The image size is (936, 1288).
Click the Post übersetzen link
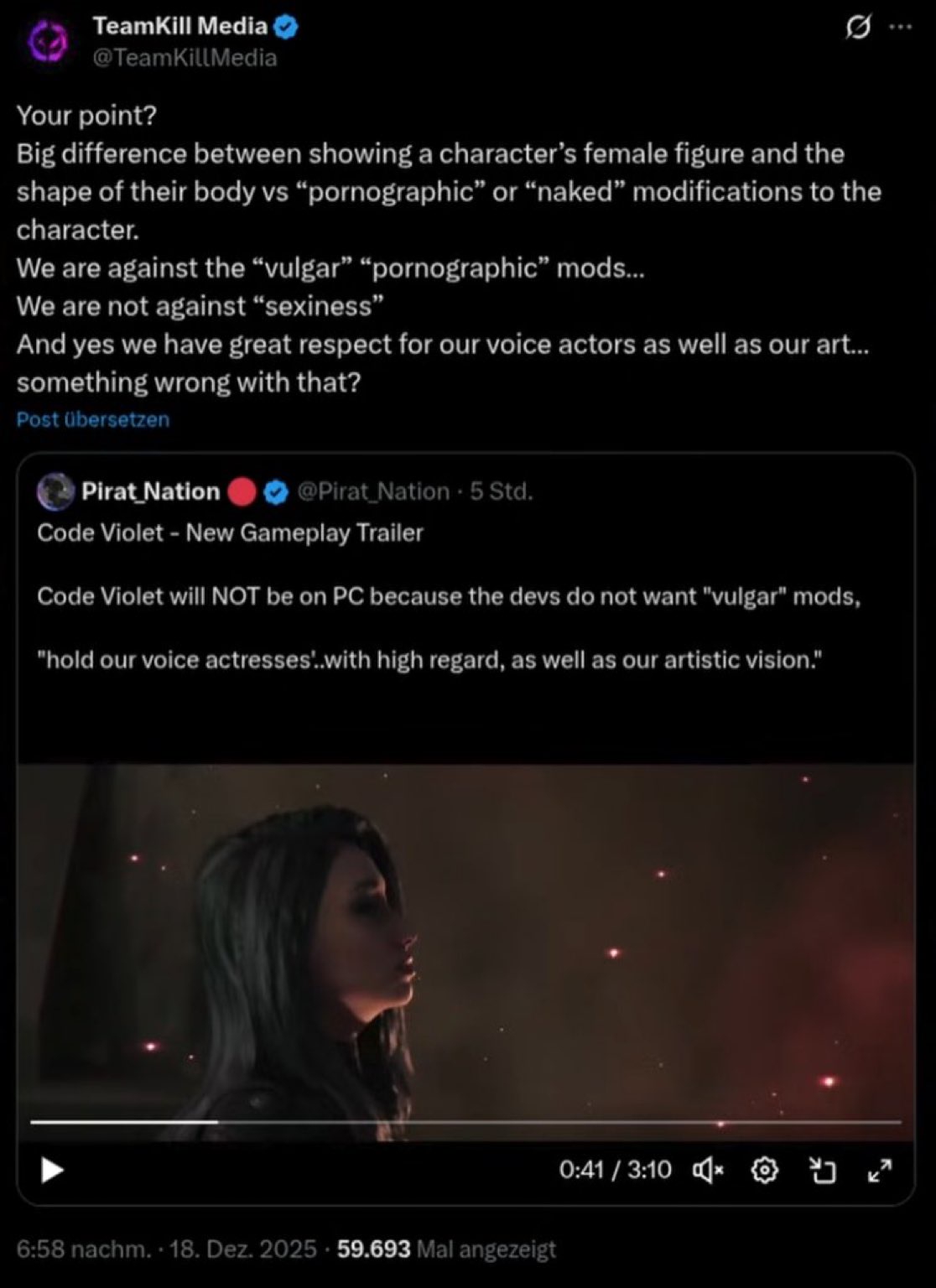(93, 419)
